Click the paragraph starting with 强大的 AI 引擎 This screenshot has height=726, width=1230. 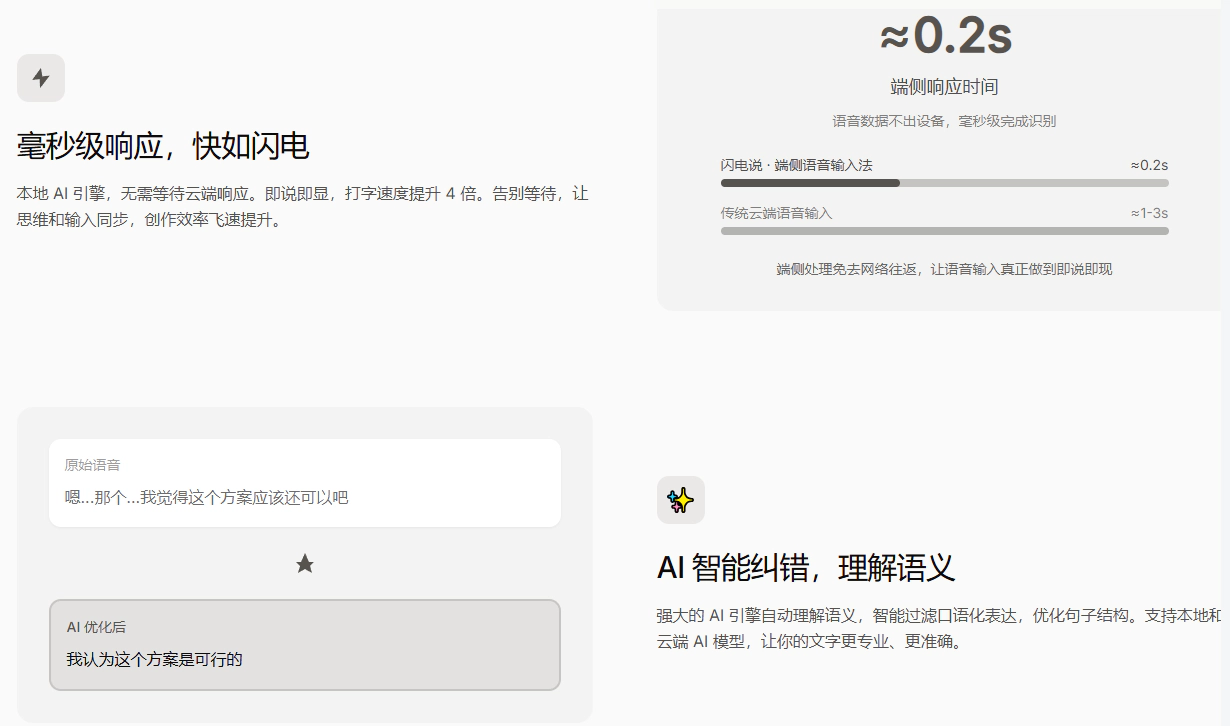[x=938, y=628]
